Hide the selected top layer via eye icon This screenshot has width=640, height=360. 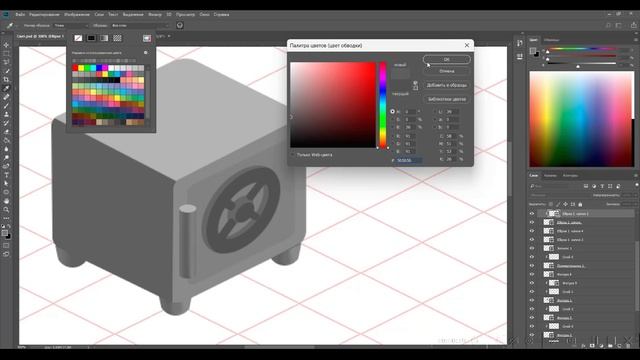[x=532, y=213]
